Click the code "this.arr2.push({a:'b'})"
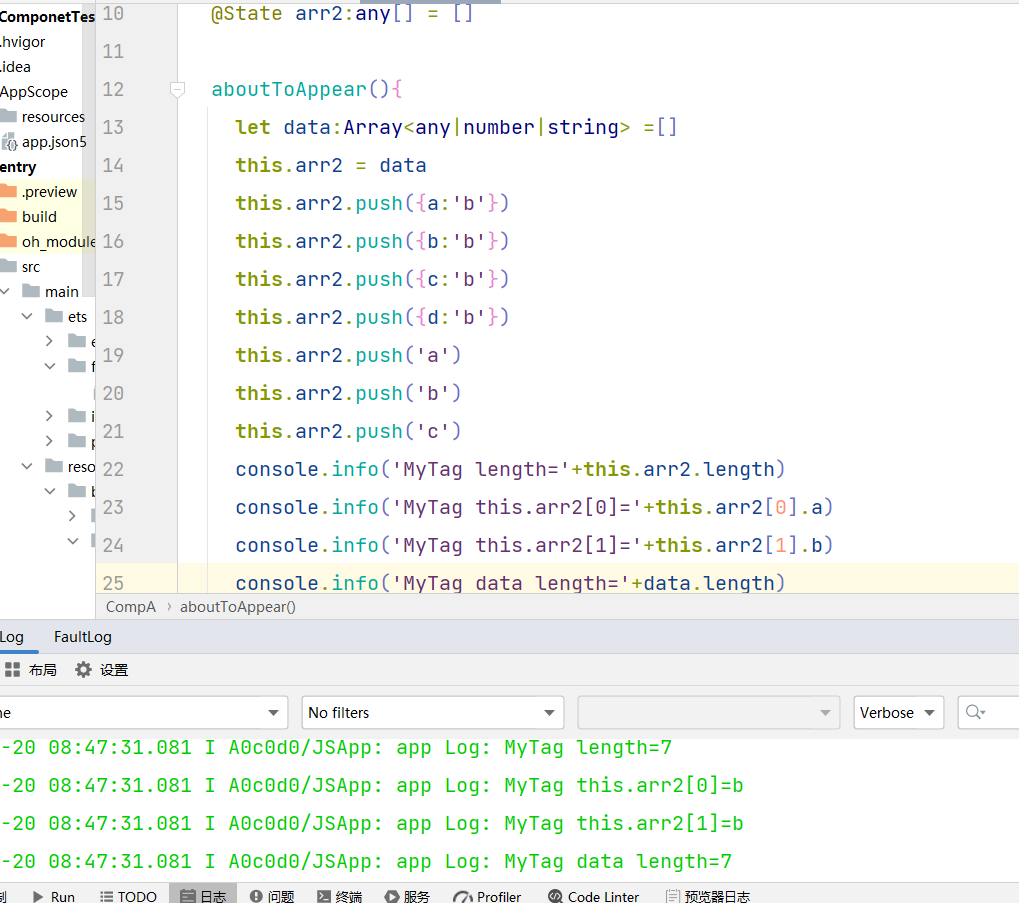The width and height of the screenshot is (1019, 903). click(372, 203)
